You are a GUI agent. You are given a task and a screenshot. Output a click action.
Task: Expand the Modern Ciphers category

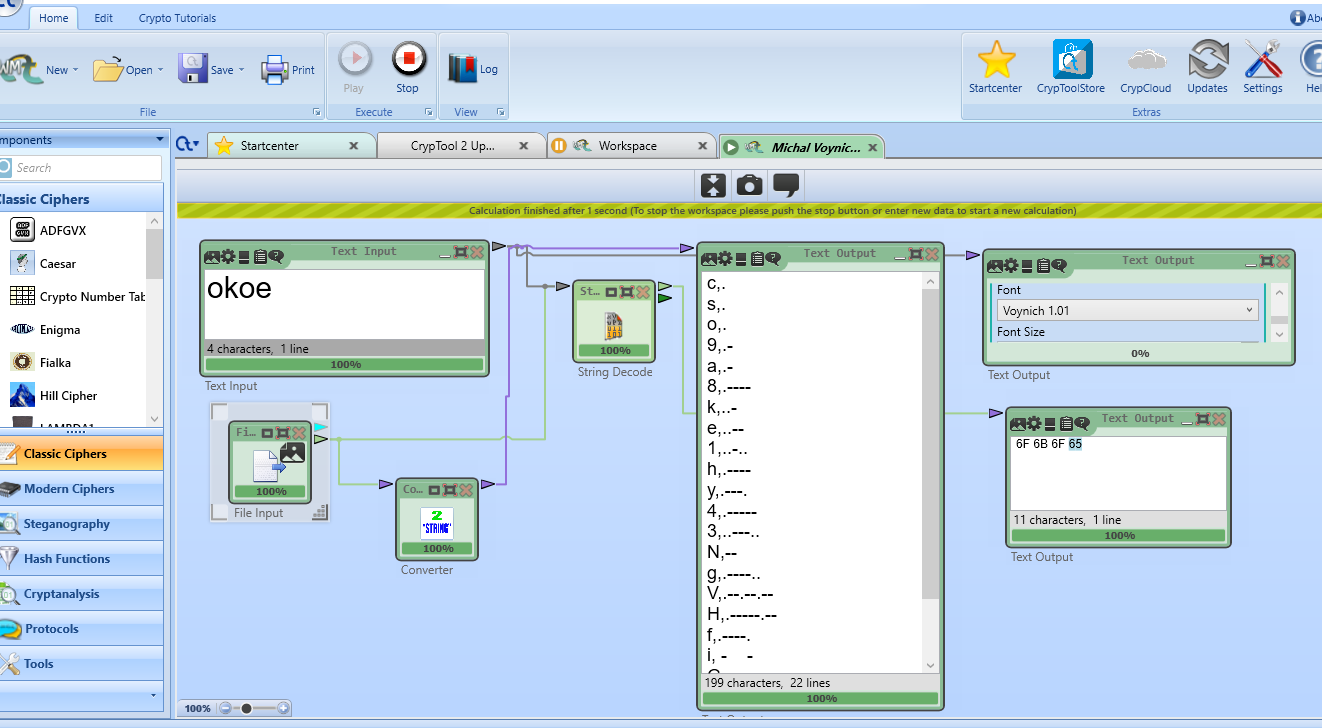pyautogui.click(x=70, y=488)
